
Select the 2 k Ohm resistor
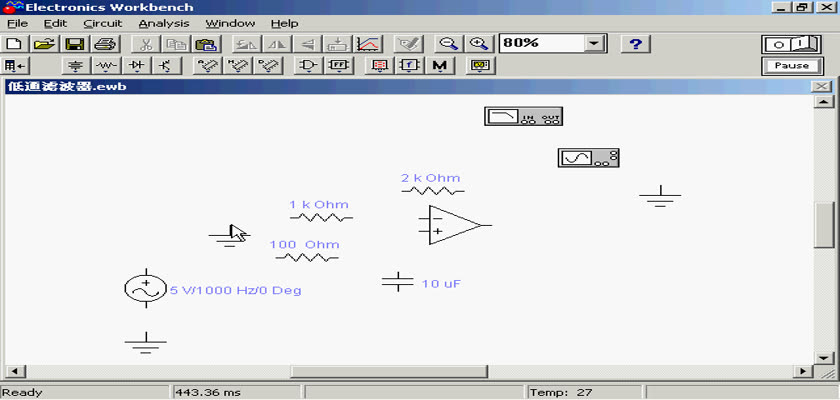click(433, 191)
